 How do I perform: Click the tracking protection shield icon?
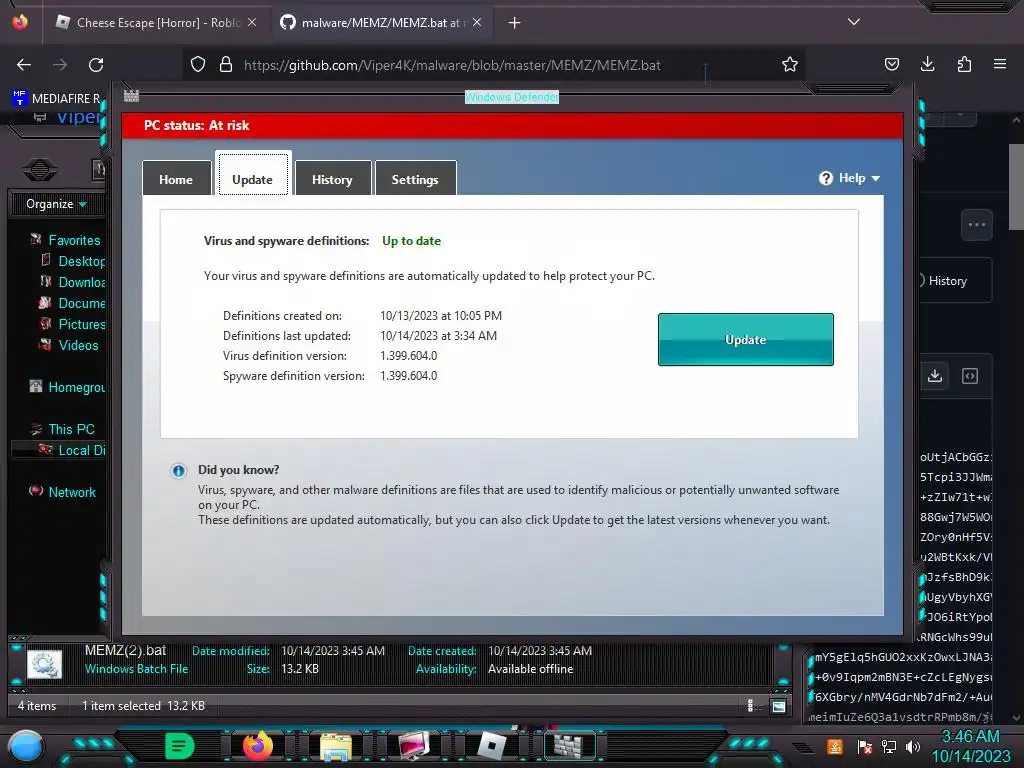coord(198,64)
